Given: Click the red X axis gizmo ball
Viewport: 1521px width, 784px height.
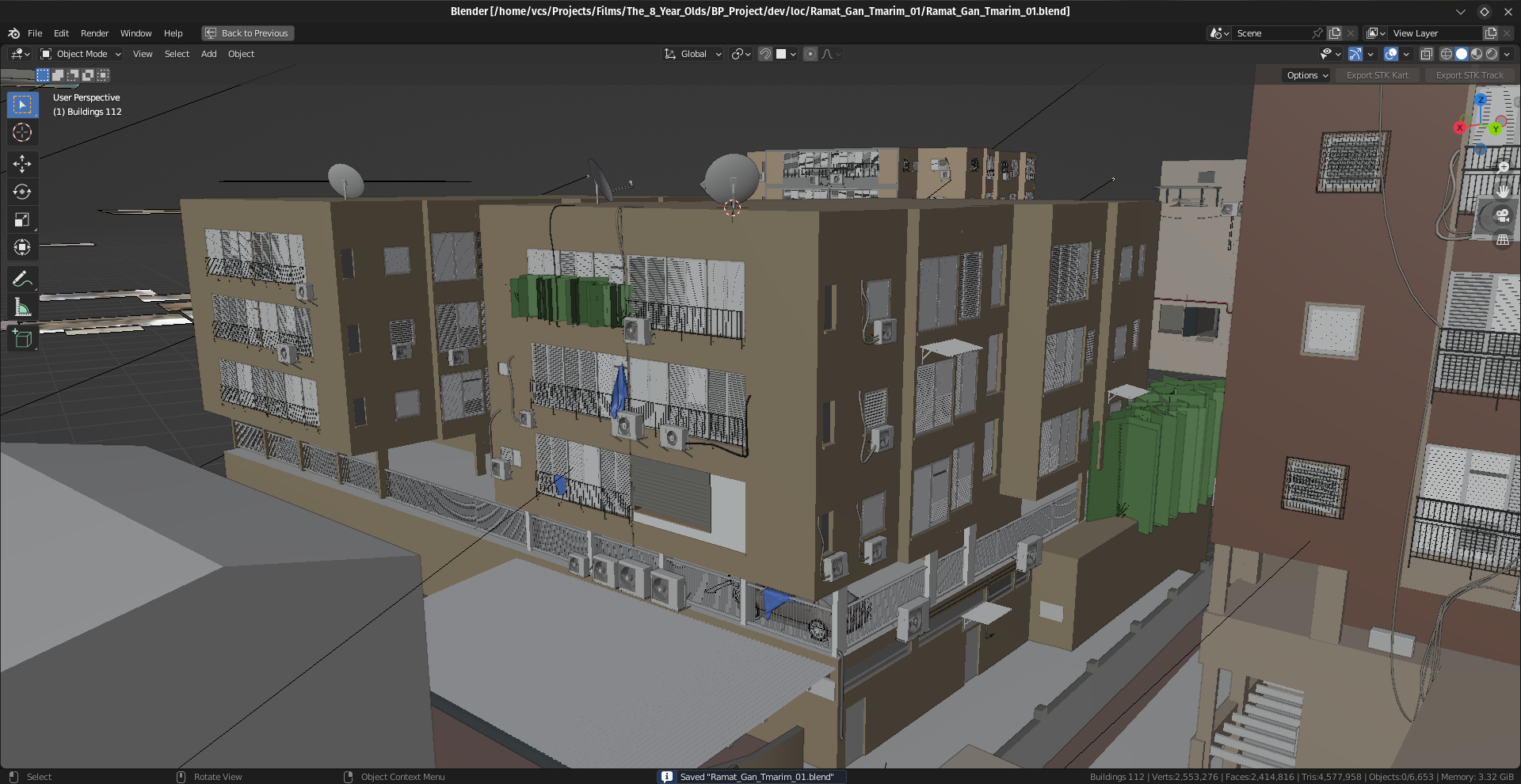Looking at the screenshot, I should (1460, 127).
